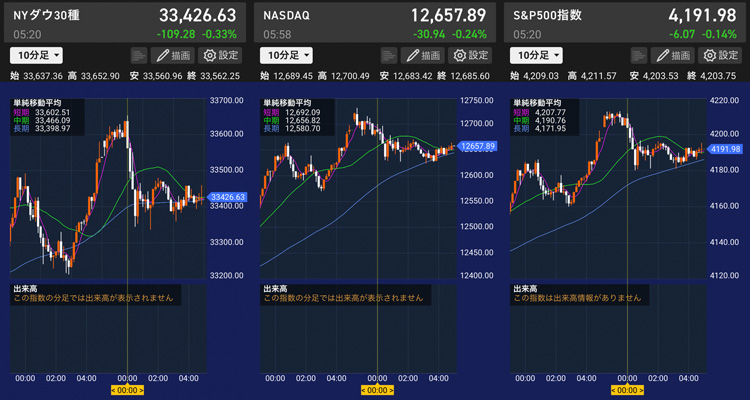Click the 12,657.89 NASDAQ price value
The height and width of the screenshot is (400, 750).
(449, 16)
